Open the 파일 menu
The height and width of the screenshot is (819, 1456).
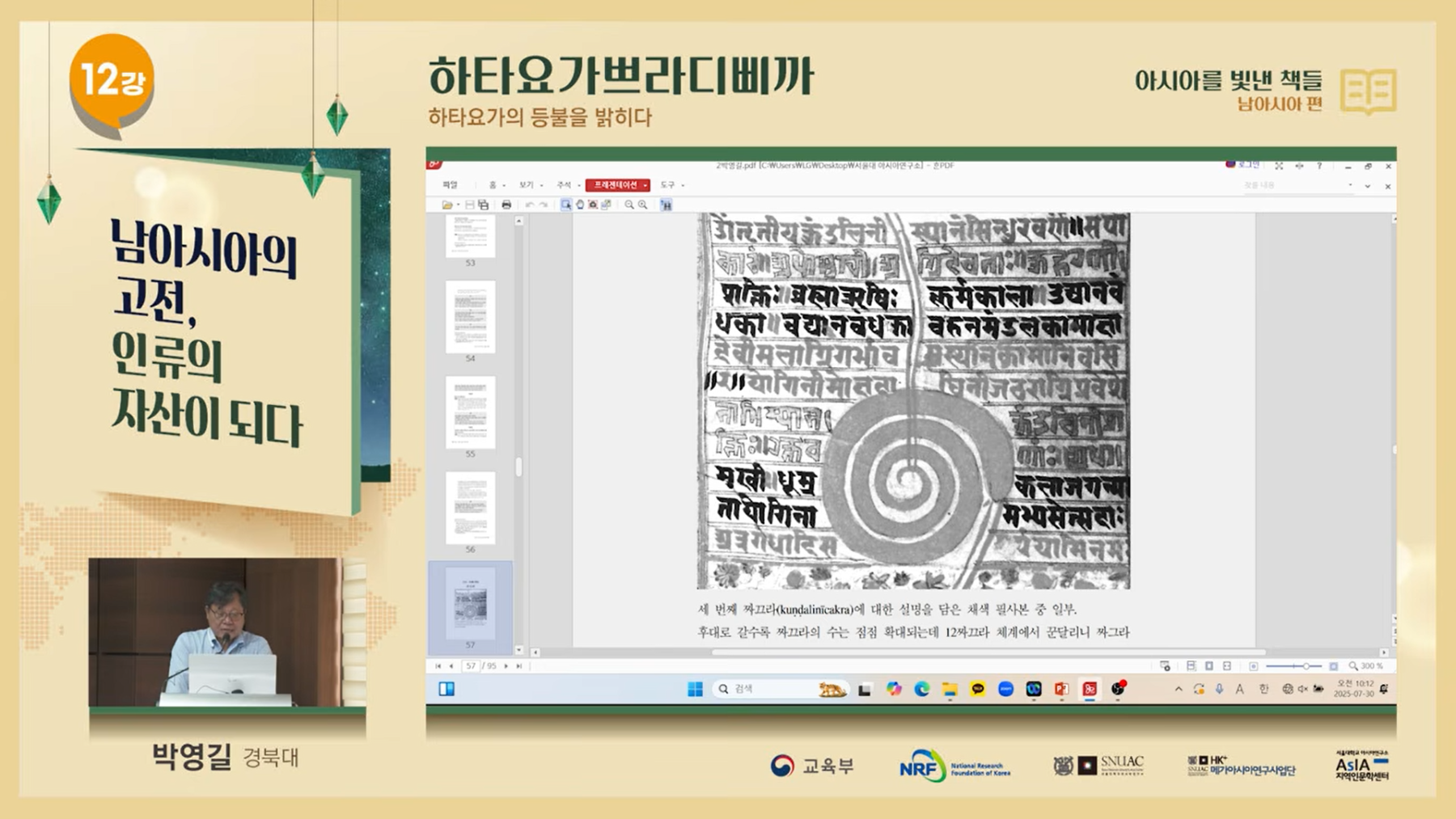450,185
